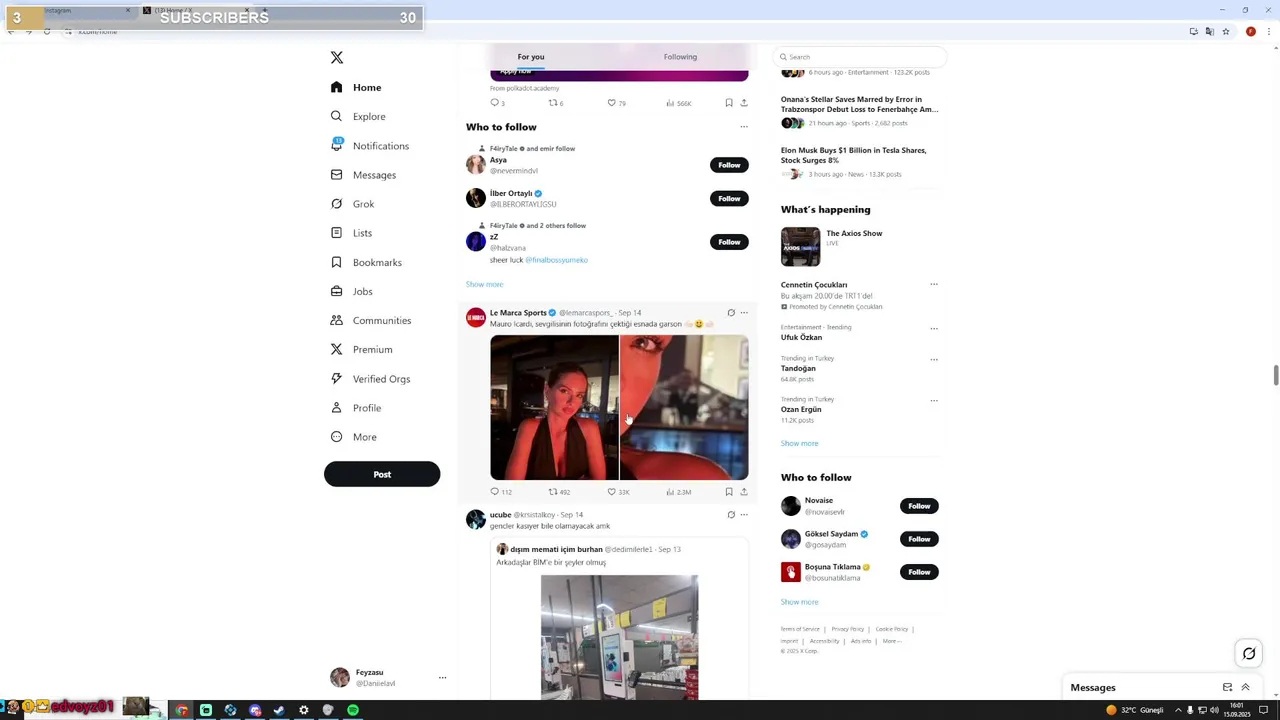Bookmark the polkadot.academy promoted post

click(x=729, y=103)
